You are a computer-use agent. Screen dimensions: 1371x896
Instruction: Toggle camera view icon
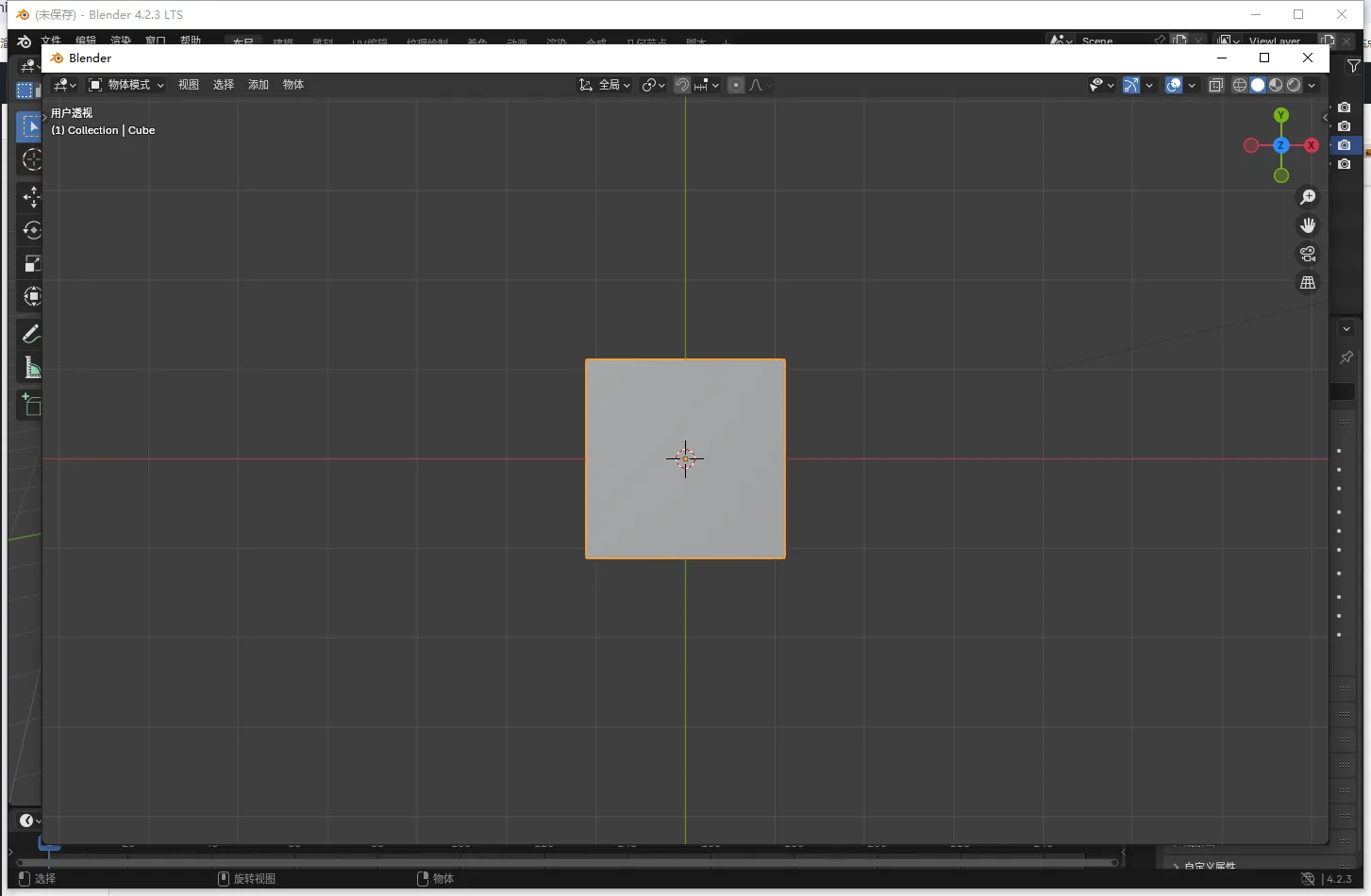coord(1308,254)
